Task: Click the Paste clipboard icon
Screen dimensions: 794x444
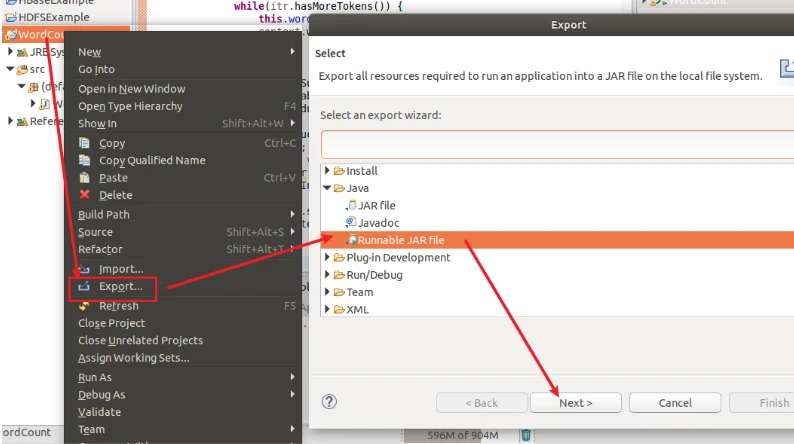Action: click(x=85, y=178)
